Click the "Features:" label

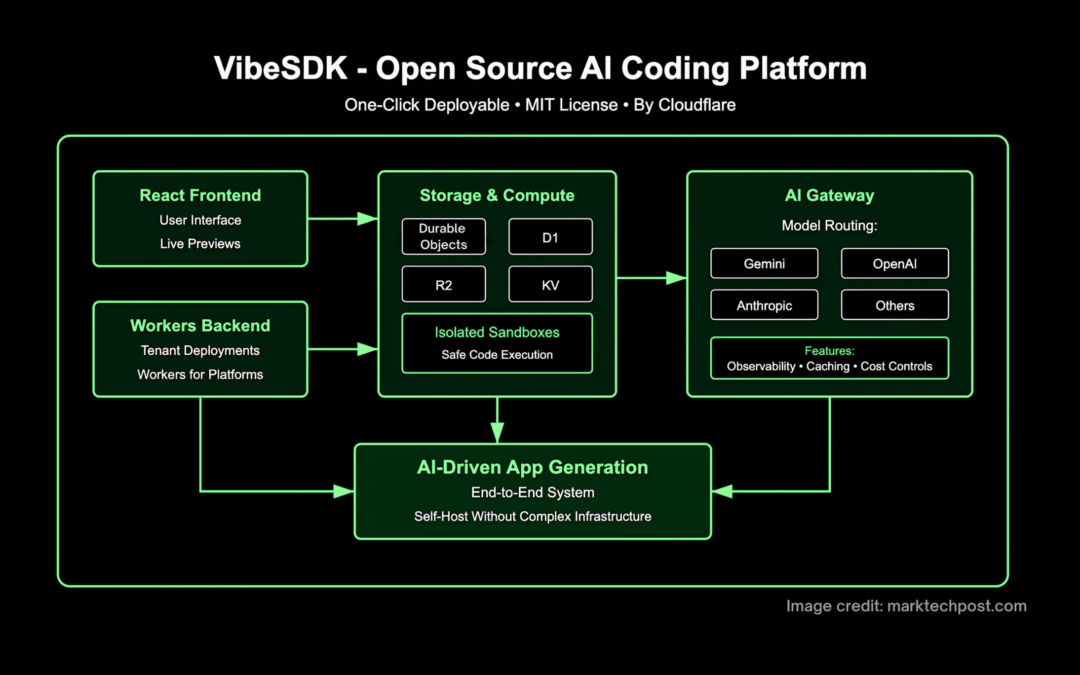pyautogui.click(x=829, y=351)
